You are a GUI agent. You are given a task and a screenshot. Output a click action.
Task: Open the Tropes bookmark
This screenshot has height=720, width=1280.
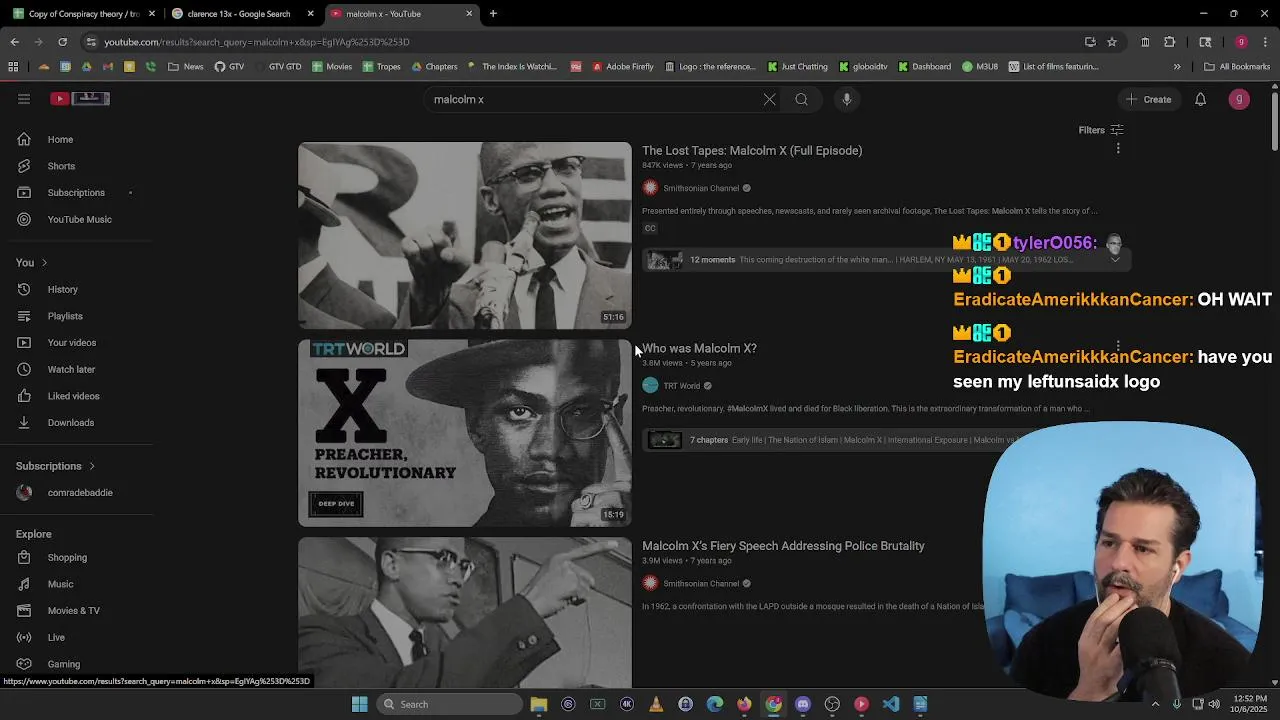[381, 67]
